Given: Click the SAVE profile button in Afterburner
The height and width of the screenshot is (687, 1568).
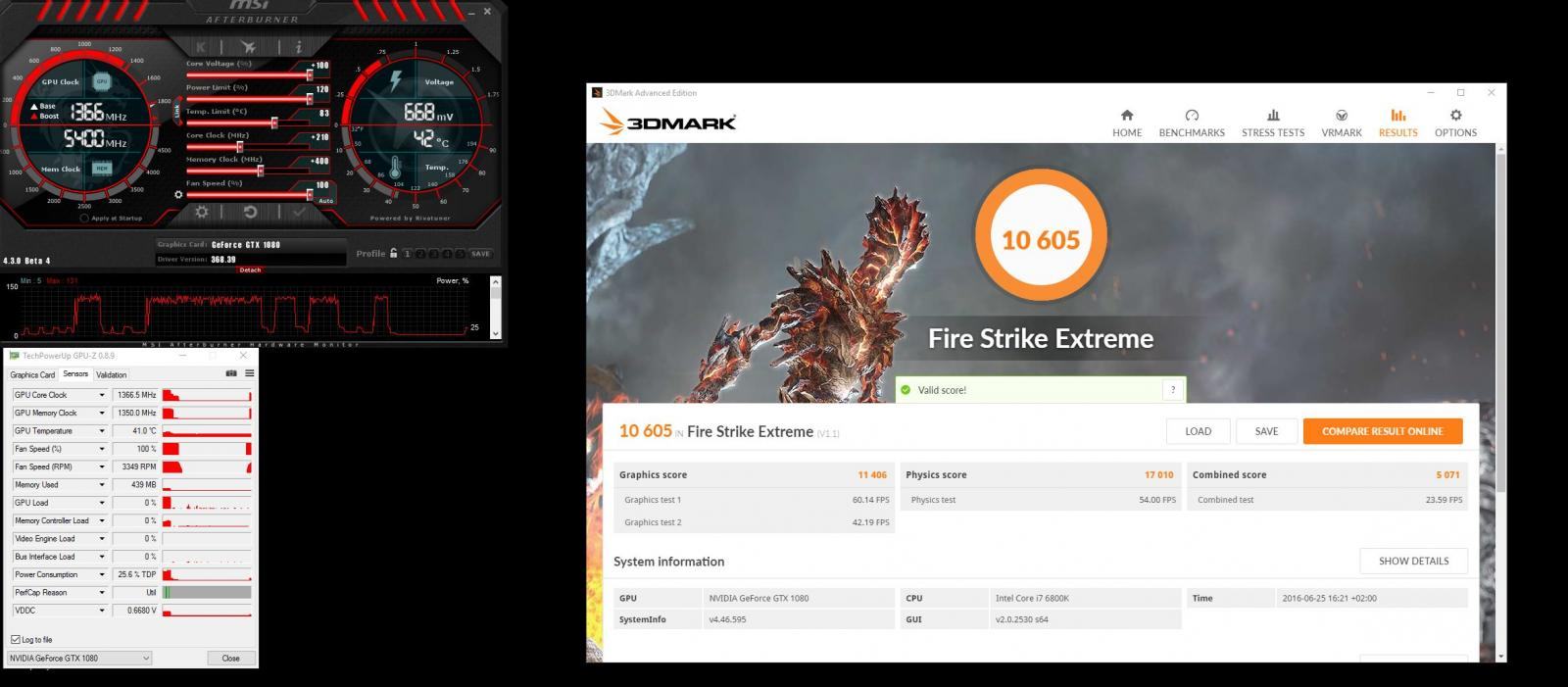Looking at the screenshot, I should (x=480, y=254).
